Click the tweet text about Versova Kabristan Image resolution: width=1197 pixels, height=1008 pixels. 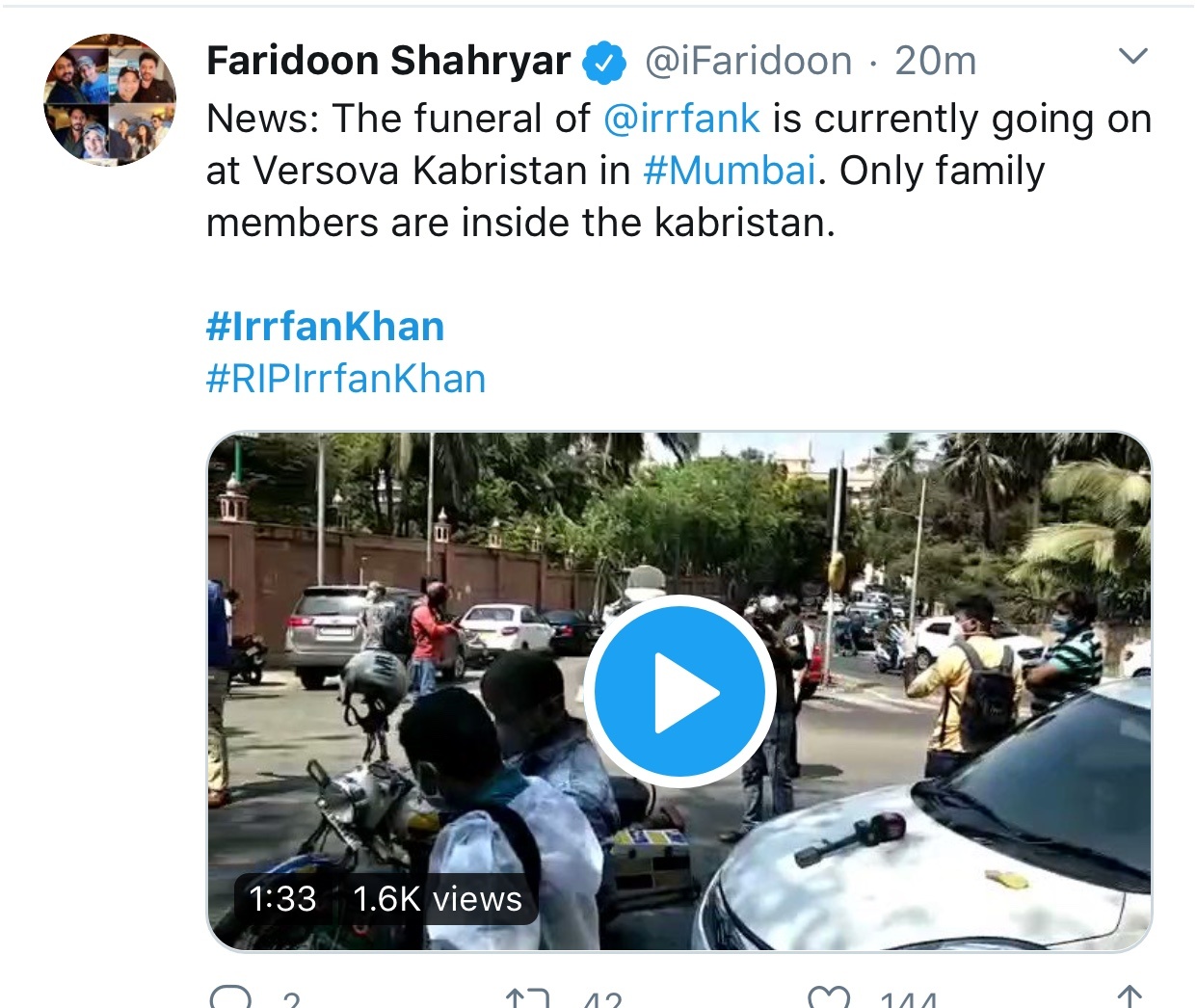pos(678,171)
